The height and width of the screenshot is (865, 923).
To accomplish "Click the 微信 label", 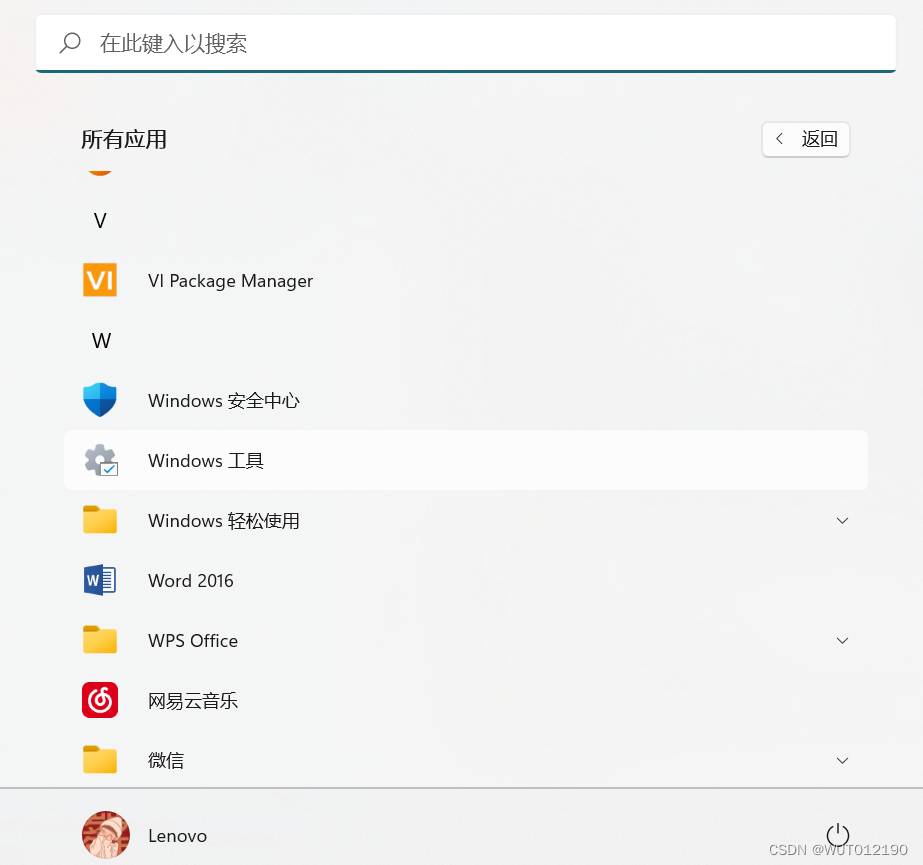I will tap(166, 761).
